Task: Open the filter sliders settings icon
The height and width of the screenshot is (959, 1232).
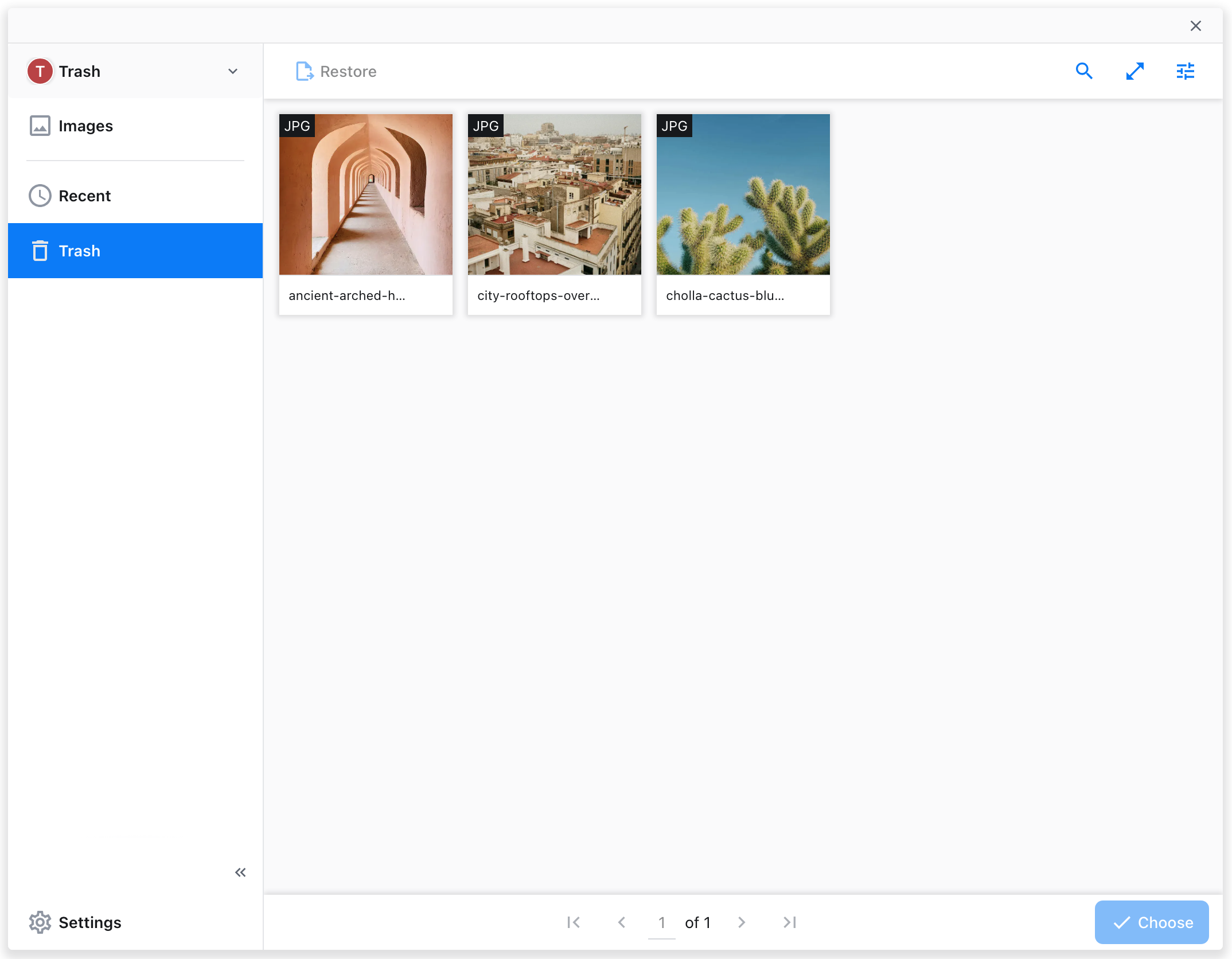Action: point(1185,71)
